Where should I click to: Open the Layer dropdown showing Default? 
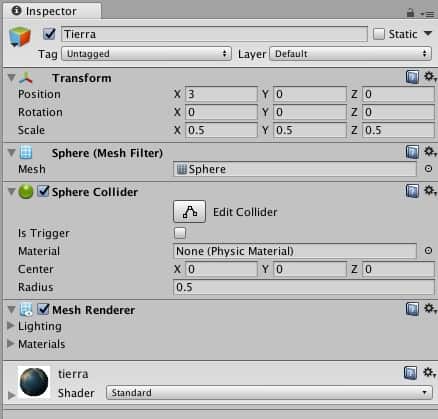pyautogui.click(x=350, y=54)
